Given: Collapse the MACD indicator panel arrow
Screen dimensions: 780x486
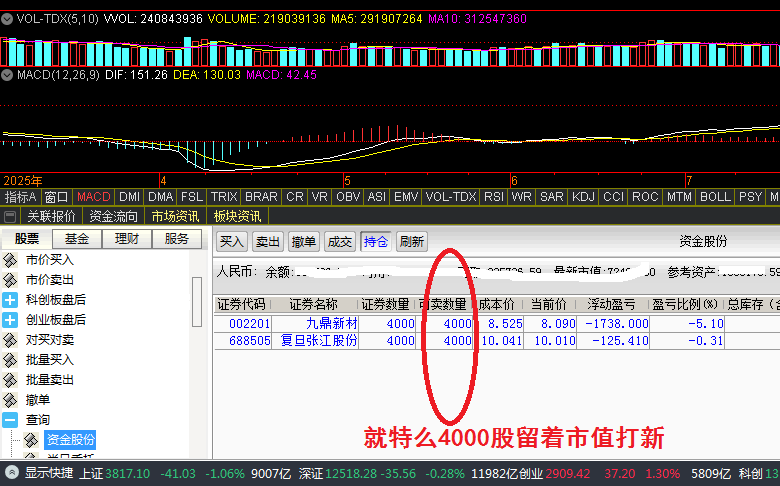Looking at the screenshot, I should coord(7,75).
